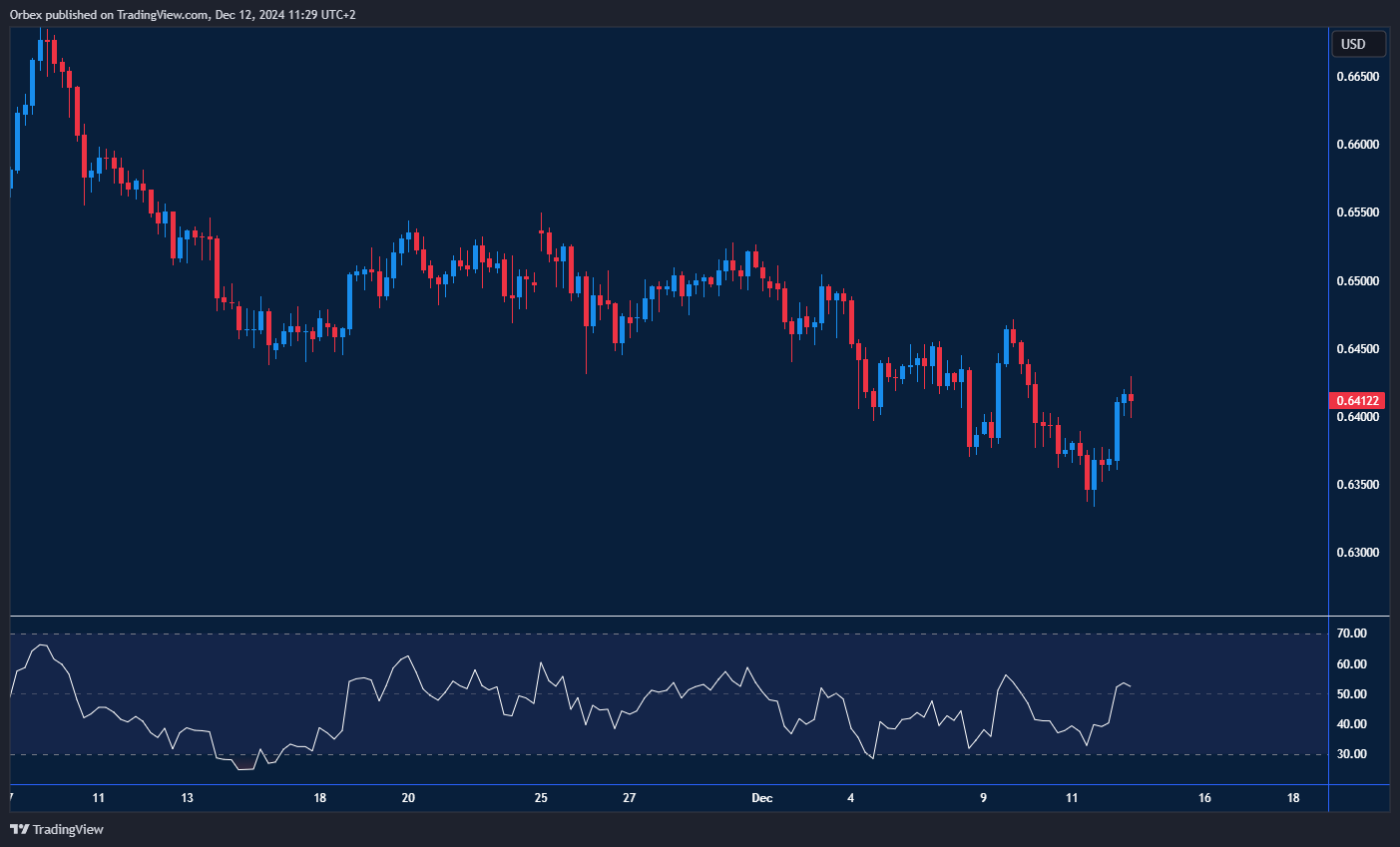Select date 13 on the time axis
Image resolution: width=1400 pixels, height=847 pixels.
[188, 798]
